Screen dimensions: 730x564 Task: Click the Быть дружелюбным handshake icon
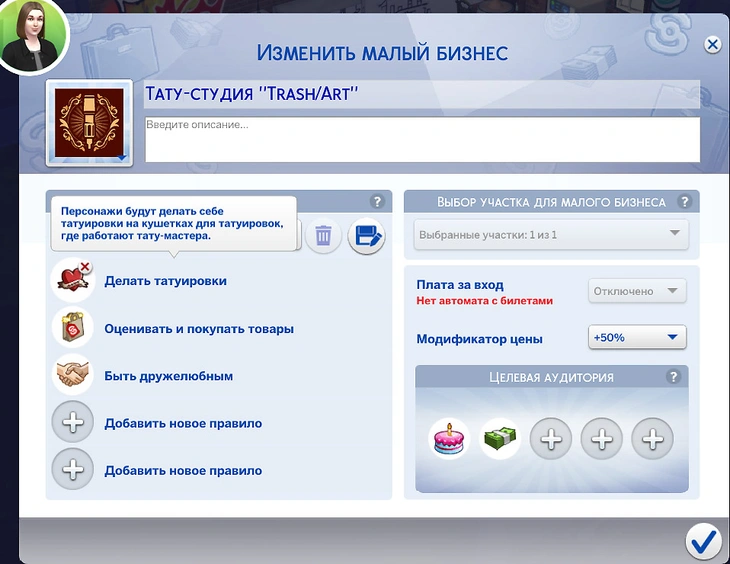coord(73,375)
